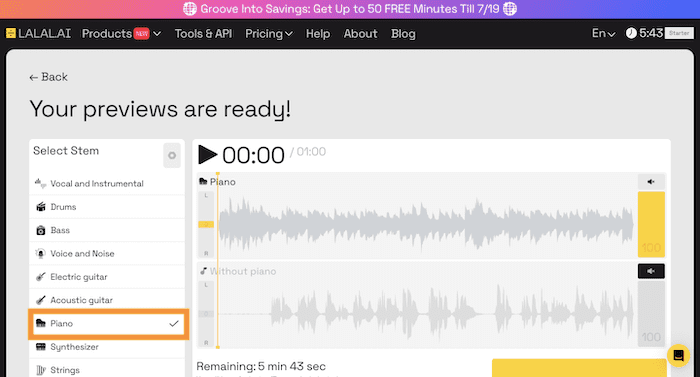Screen dimensions: 700x377
Task: Toggle the checked Piano stem option
Action: click(108, 323)
